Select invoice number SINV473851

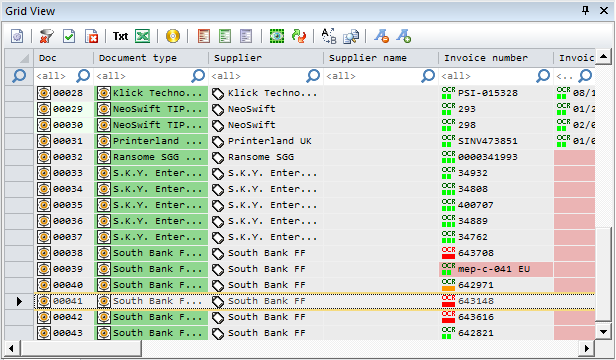click(x=497, y=141)
